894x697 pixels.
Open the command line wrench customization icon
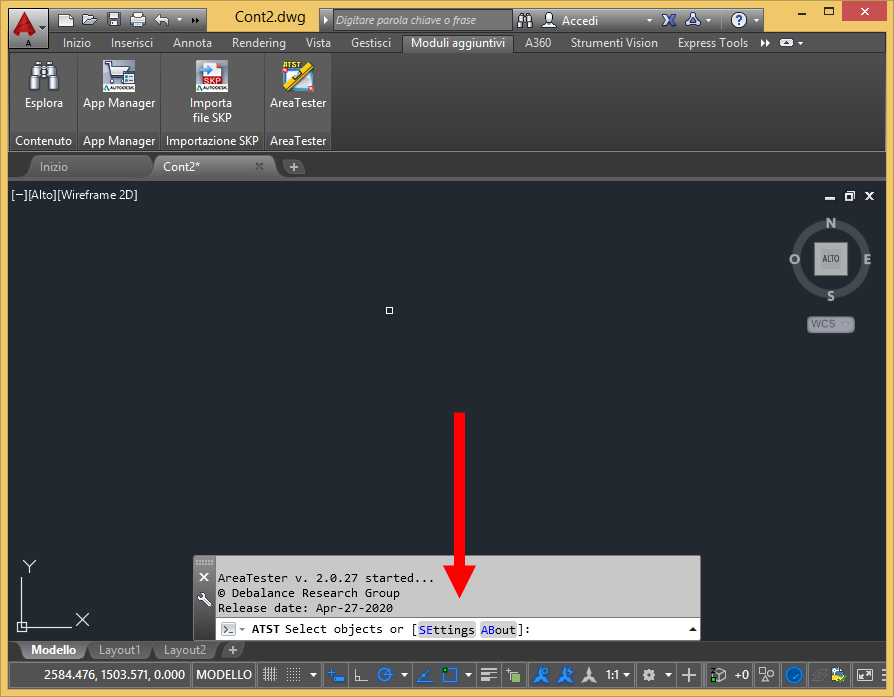click(x=204, y=599)
